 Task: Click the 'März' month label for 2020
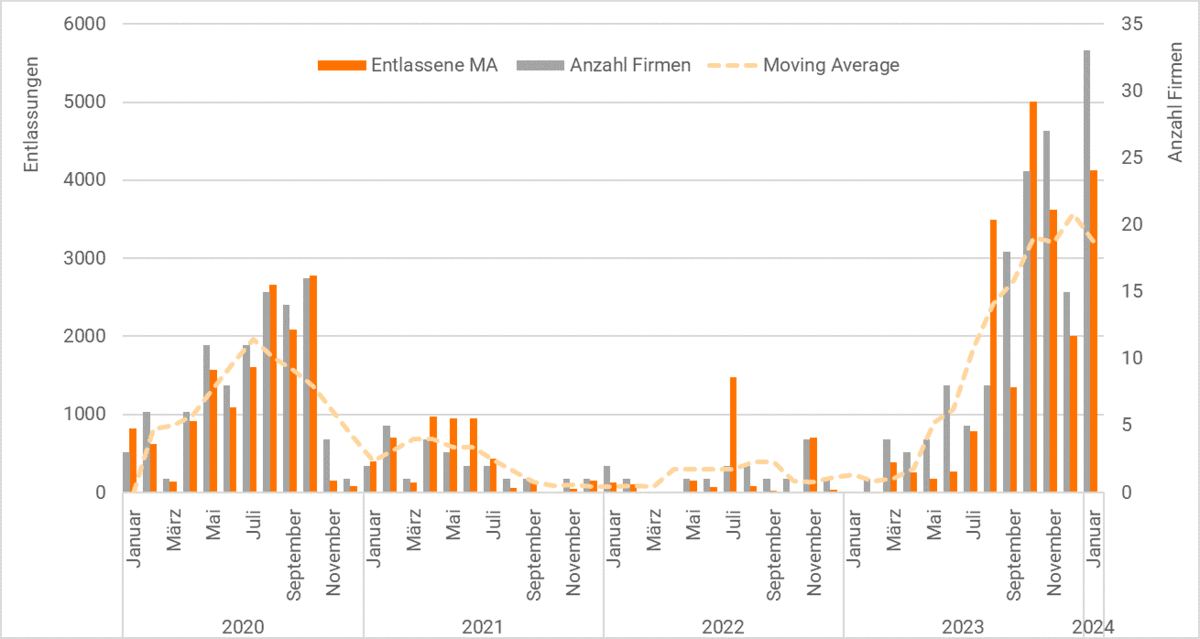click(x=175, y=529)
